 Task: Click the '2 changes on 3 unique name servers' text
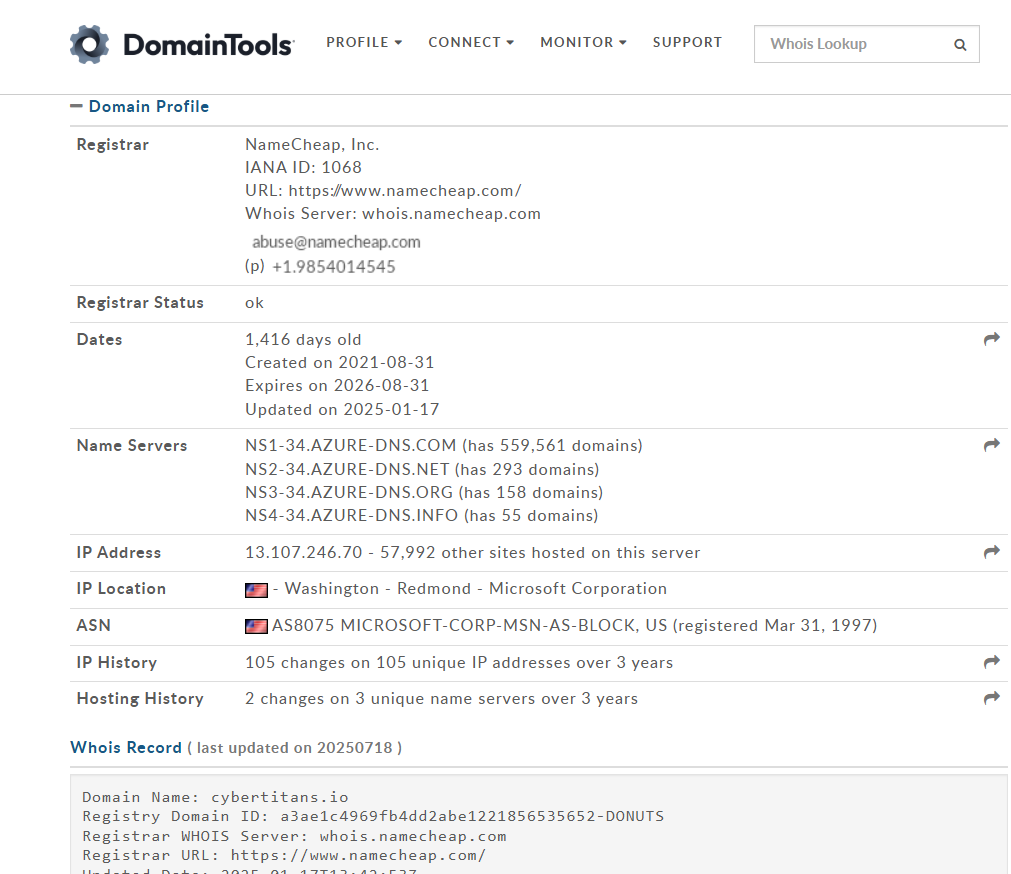388,699
